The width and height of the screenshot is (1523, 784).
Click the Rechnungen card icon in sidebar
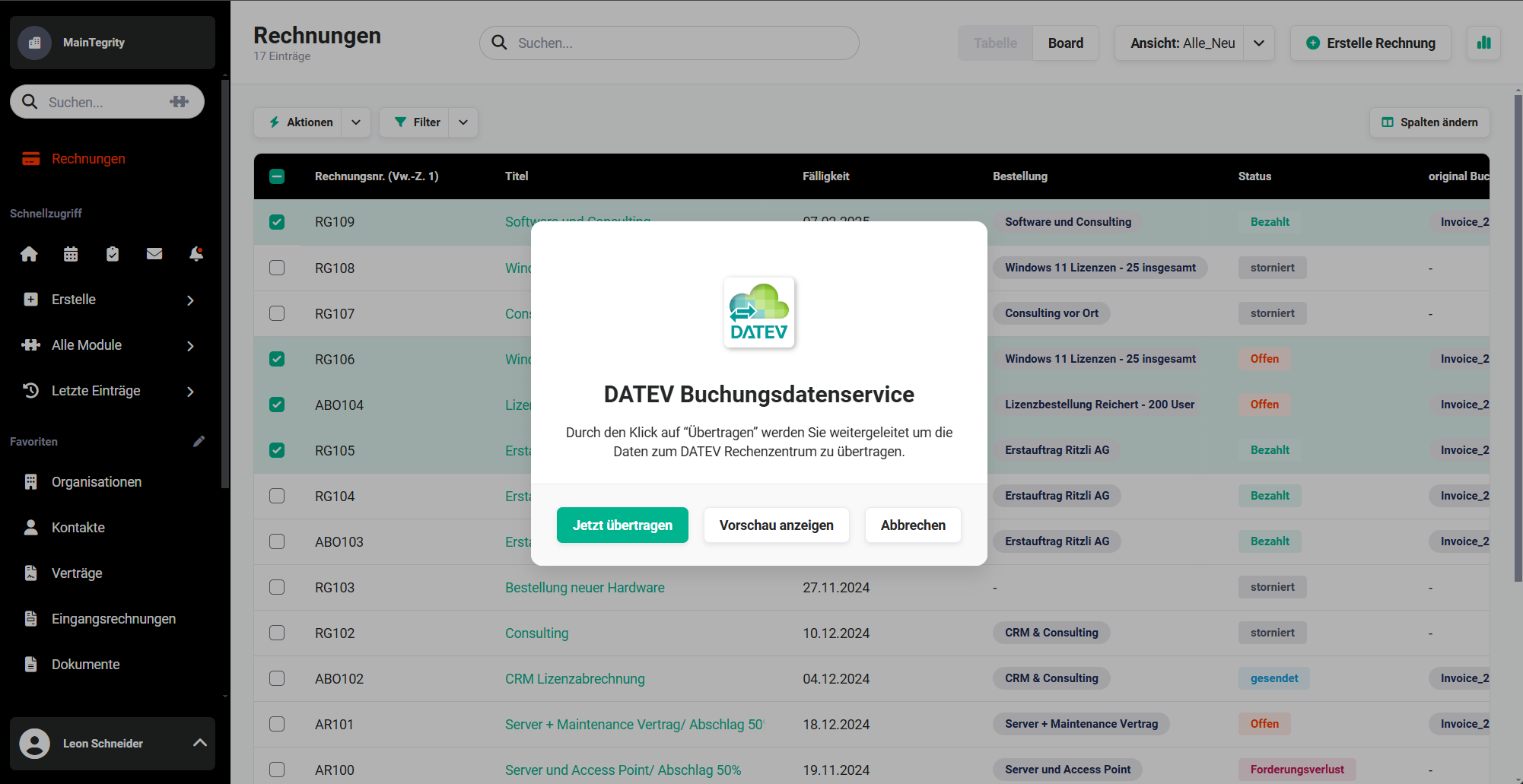[31, 159]
